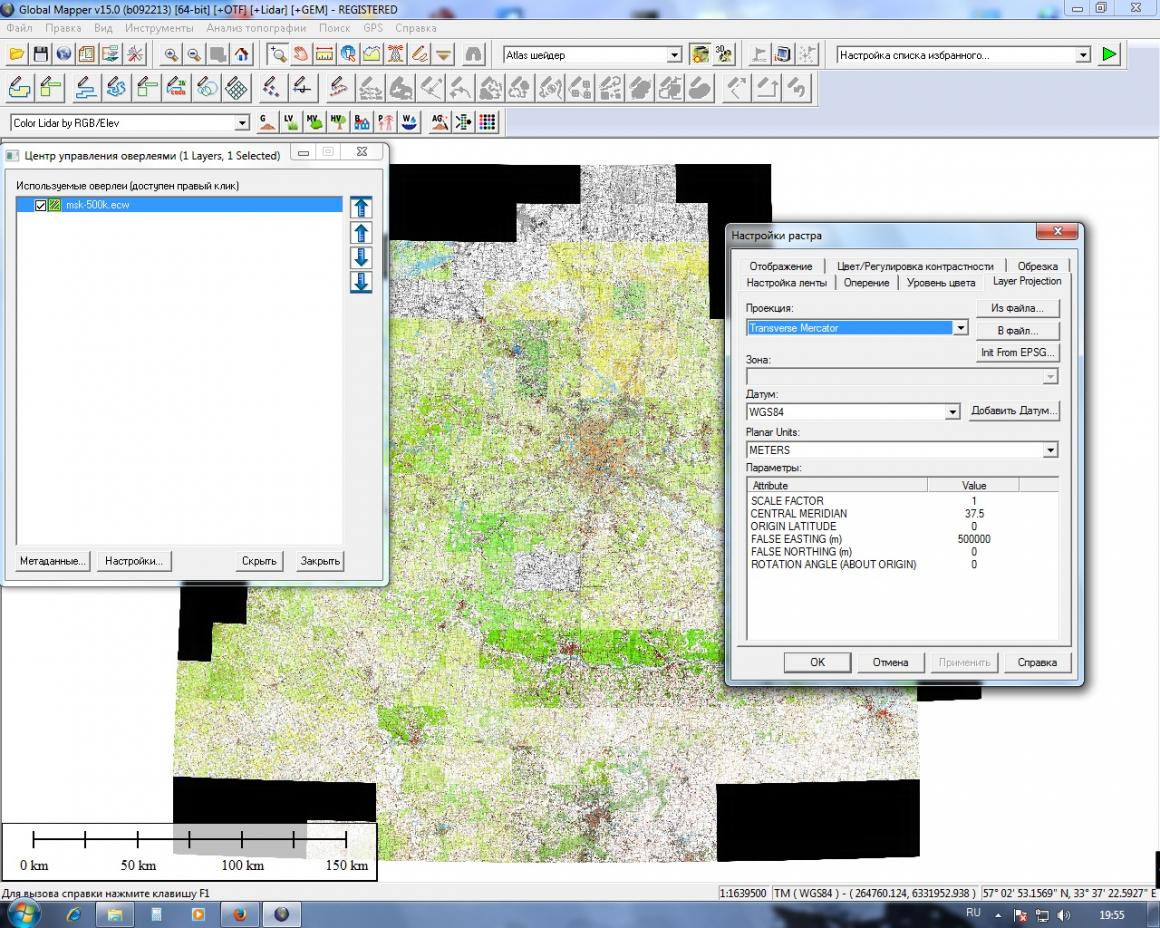Open the Atlas shader dropdown

point(674,55)
